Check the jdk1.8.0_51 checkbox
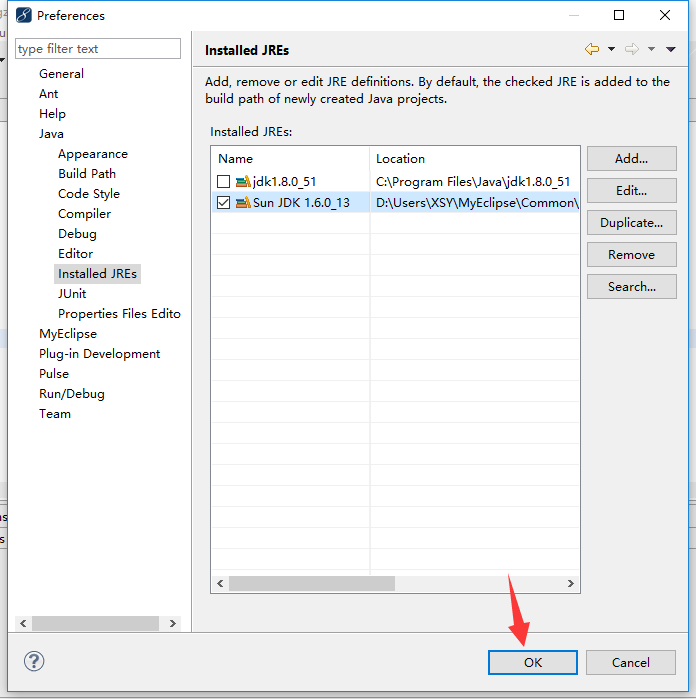696x699 pixels. click(223, 182)
